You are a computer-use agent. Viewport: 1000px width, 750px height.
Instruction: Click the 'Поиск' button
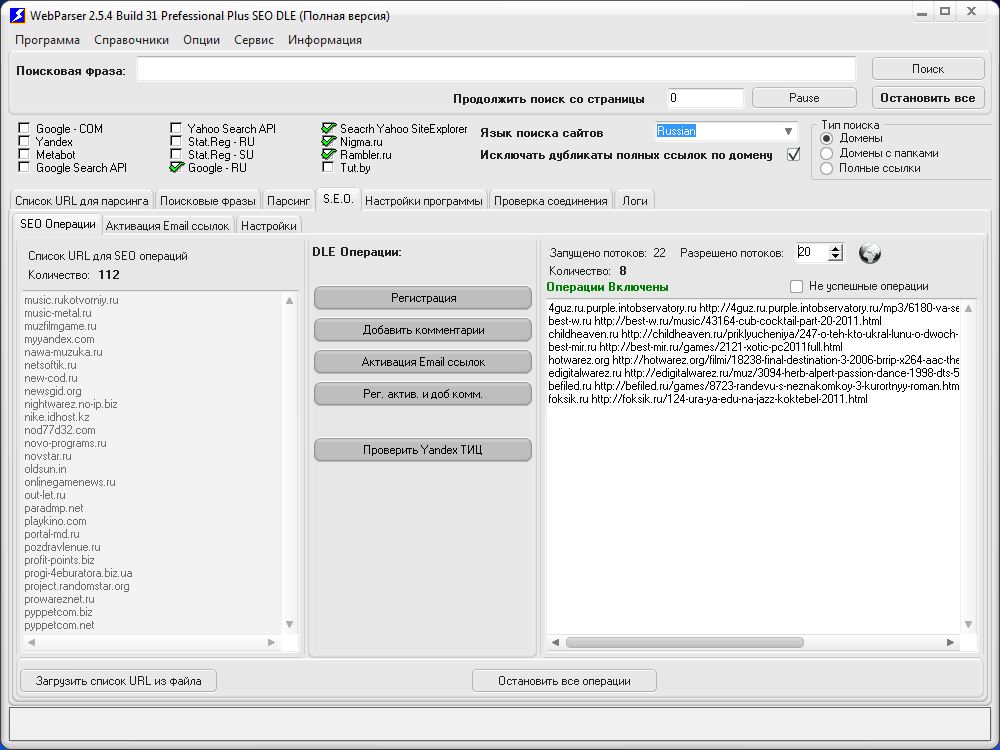click(928, 69)
